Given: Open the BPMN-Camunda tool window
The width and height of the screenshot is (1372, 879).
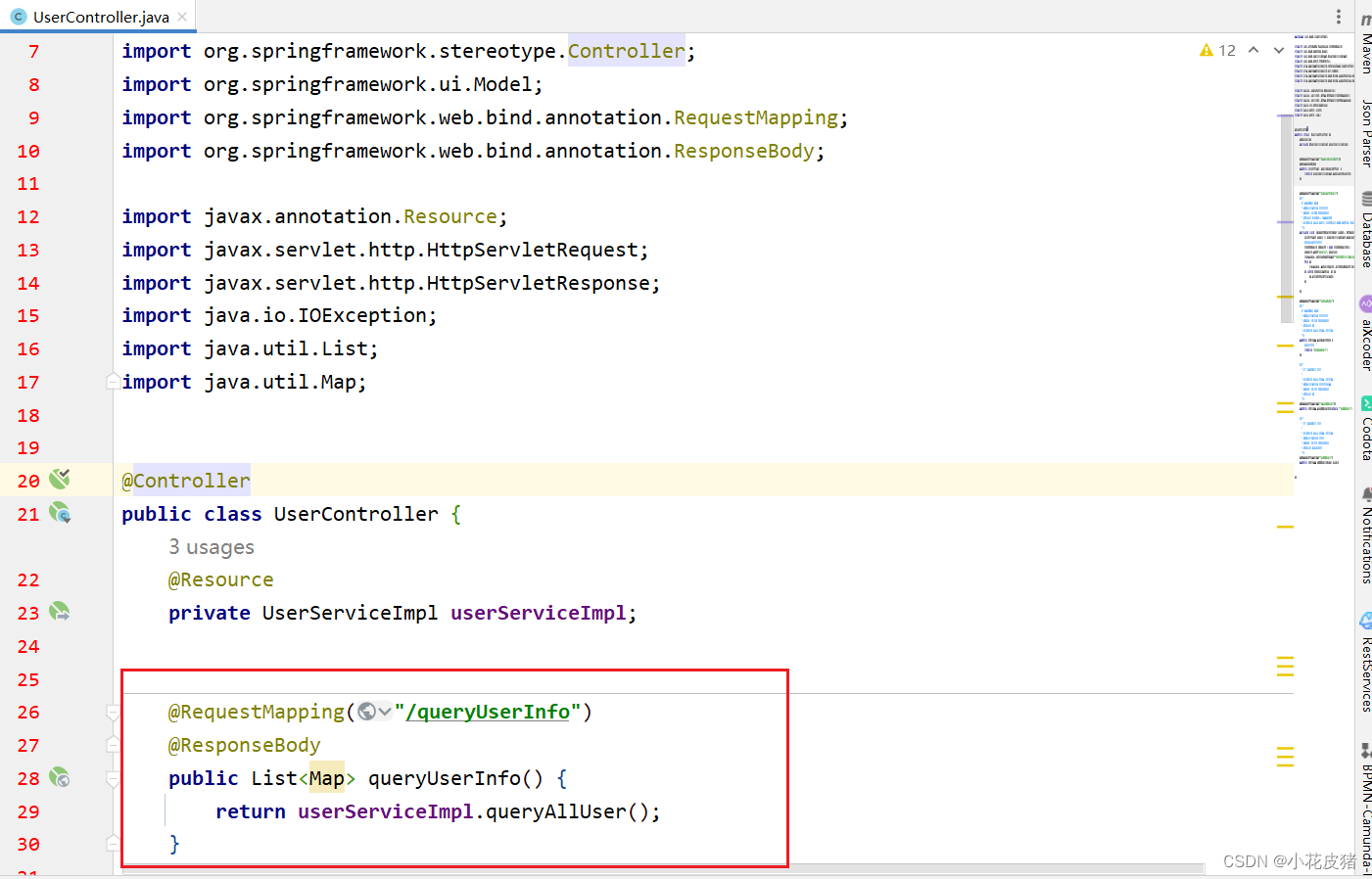Looking at the screenshot, I should click(1365, 809).
